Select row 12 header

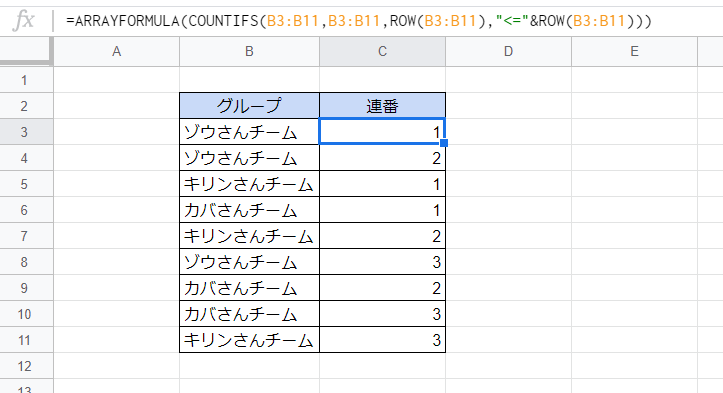click(x=27, y=366)
